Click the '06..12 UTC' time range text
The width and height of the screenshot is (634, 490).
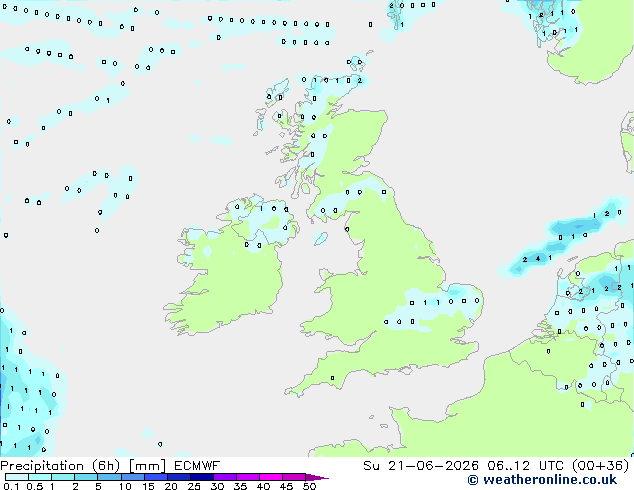tap(525, 466)
